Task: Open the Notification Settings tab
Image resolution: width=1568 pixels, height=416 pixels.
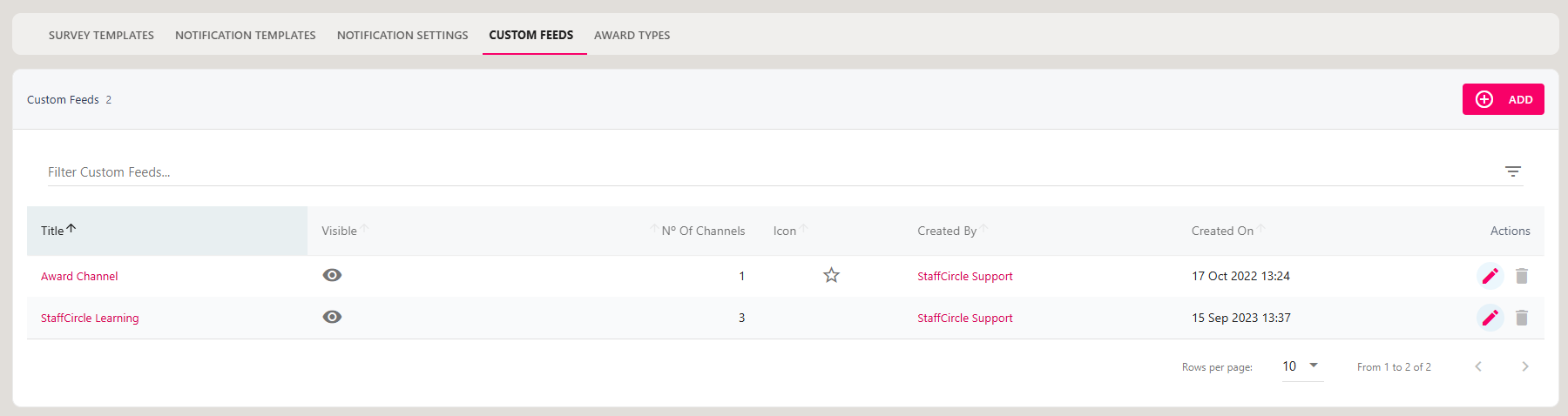Action: (x=402, y=35)
